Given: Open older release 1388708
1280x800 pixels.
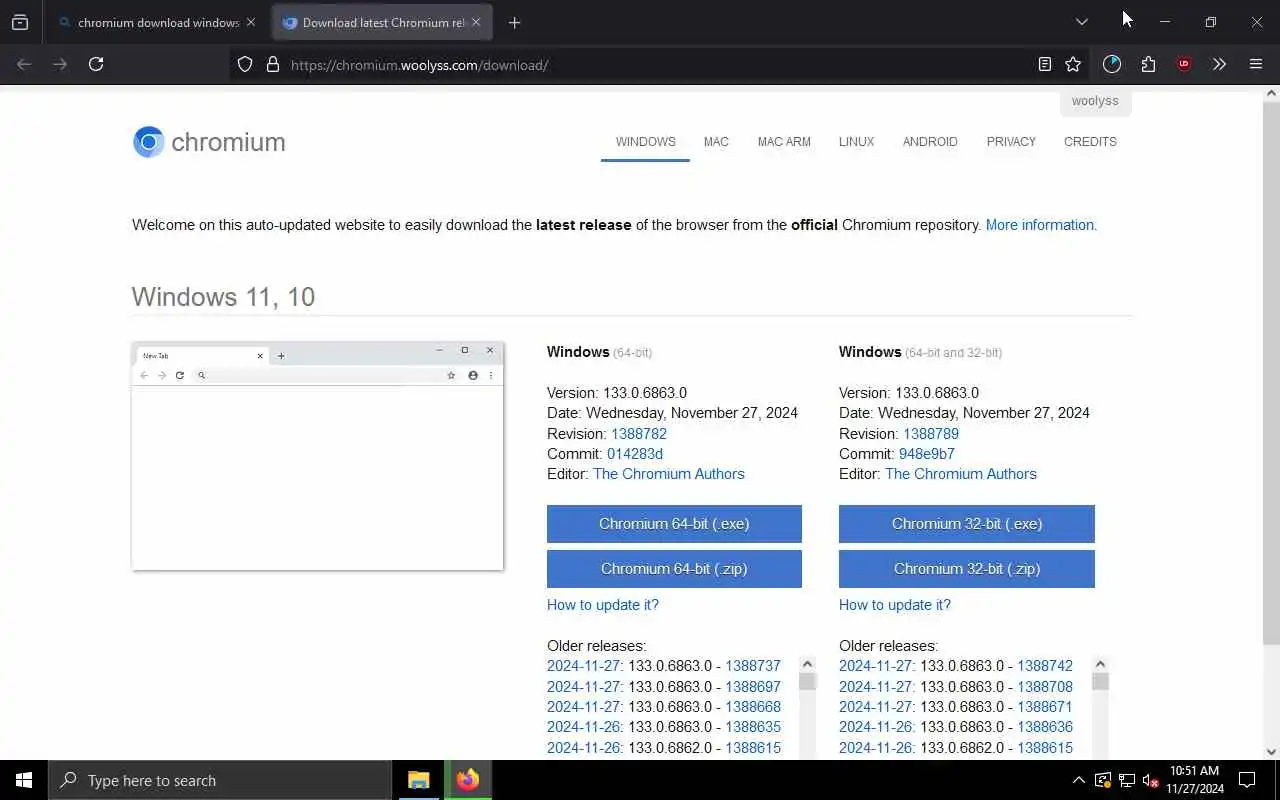Looking at the screenshot, I should (1045, 687).
